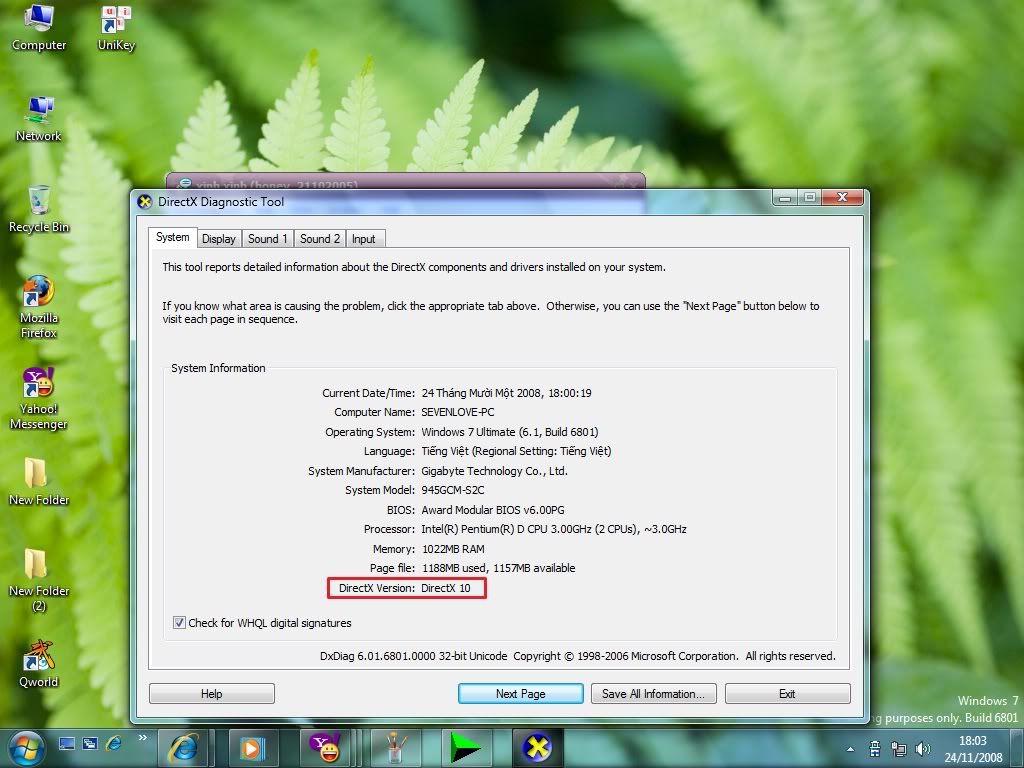The height and width of the screenshot is (768, 1024).
Task: Click the Intel Pentium D processor value
Action: (x=554, y=529)
